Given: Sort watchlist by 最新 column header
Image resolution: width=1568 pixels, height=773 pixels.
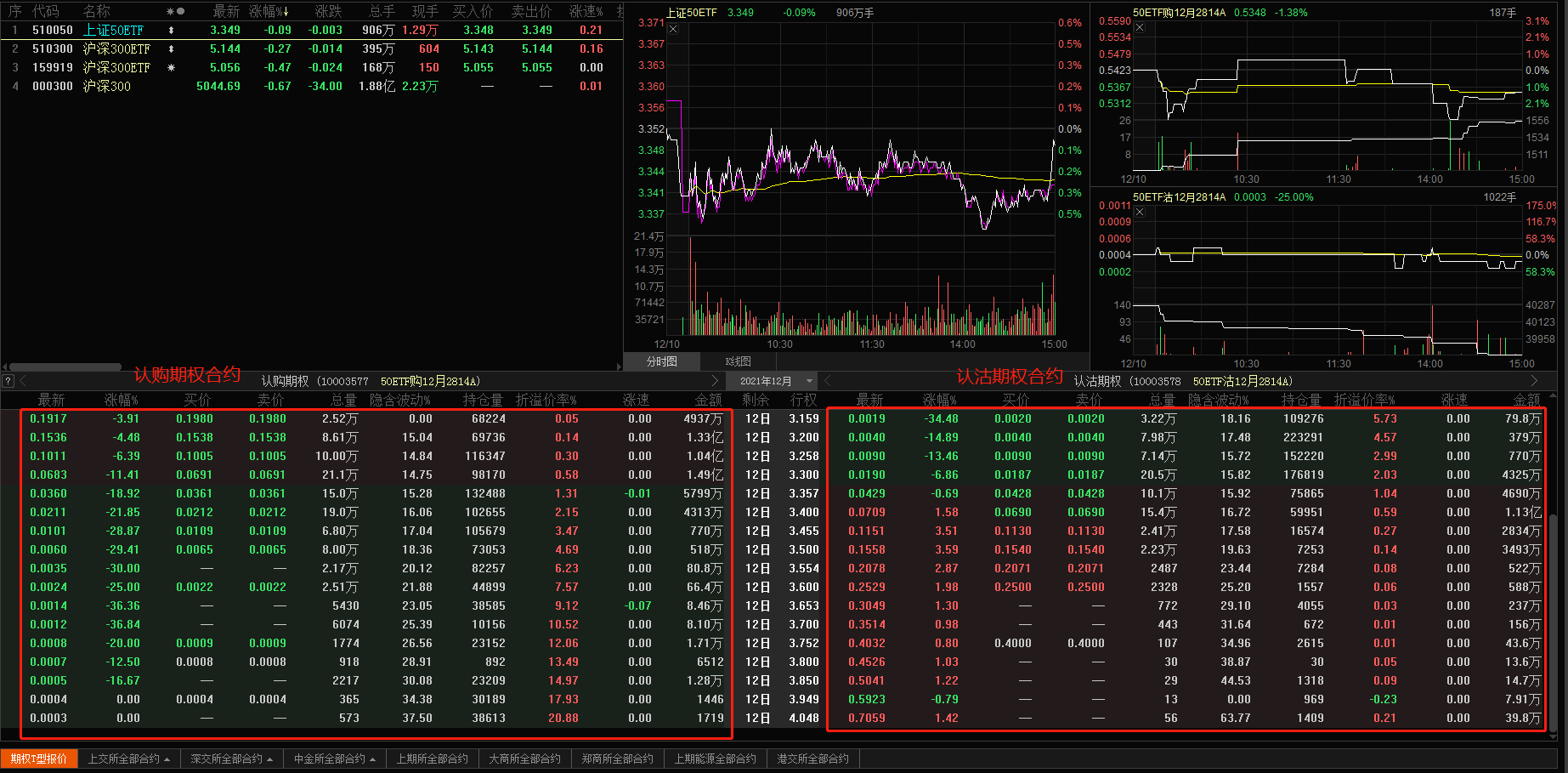Looking at the screenshot, I should [226, 11].
